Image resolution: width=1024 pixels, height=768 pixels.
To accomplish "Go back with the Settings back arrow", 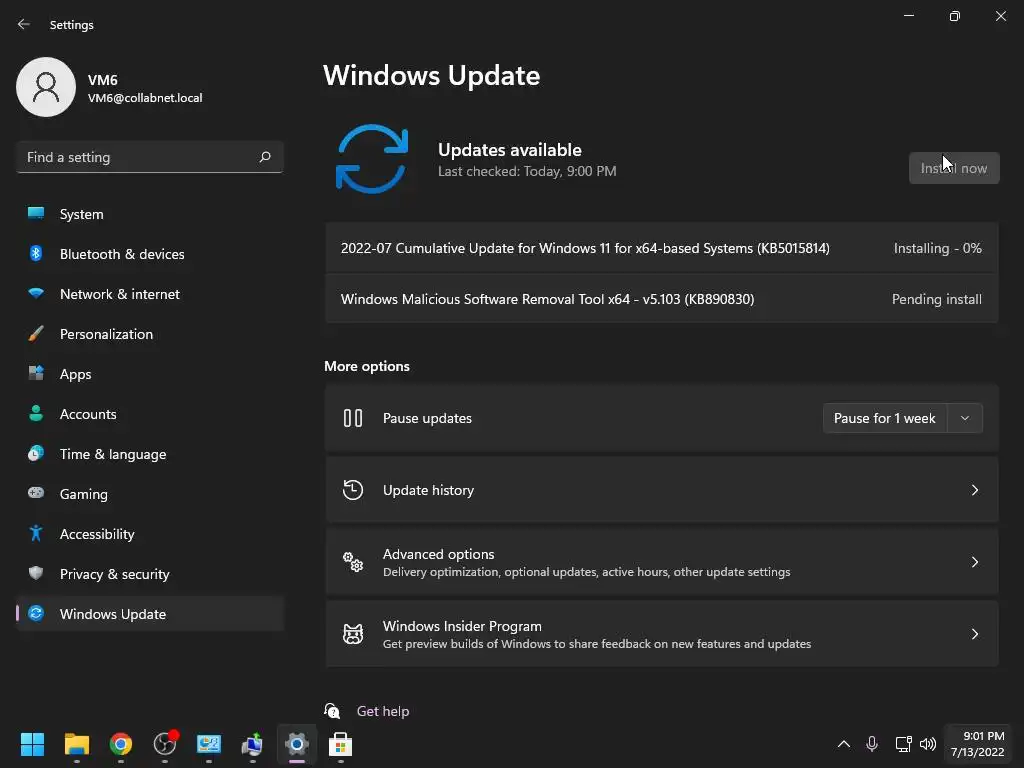I will pos(24,24).
